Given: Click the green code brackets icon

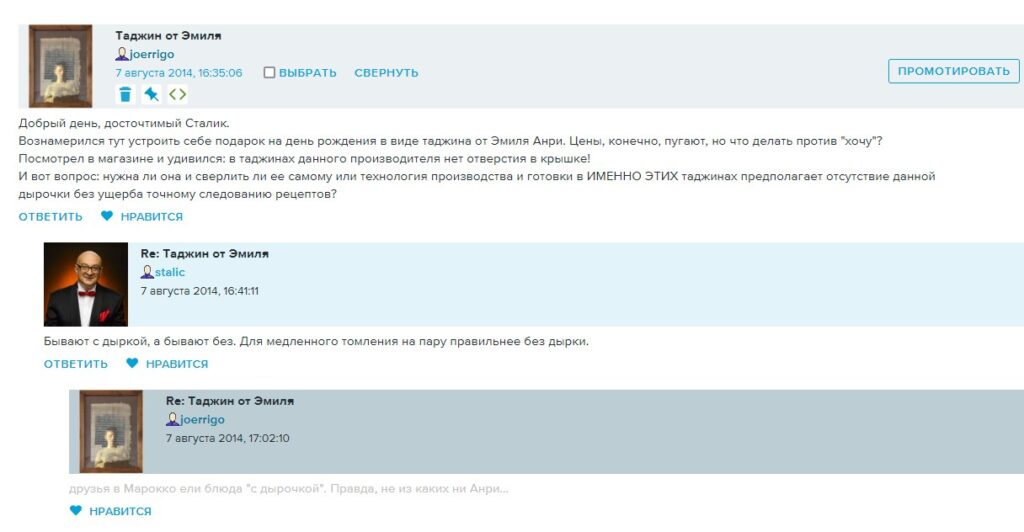Looking at the screenshot, I should (x=177, y=95).
